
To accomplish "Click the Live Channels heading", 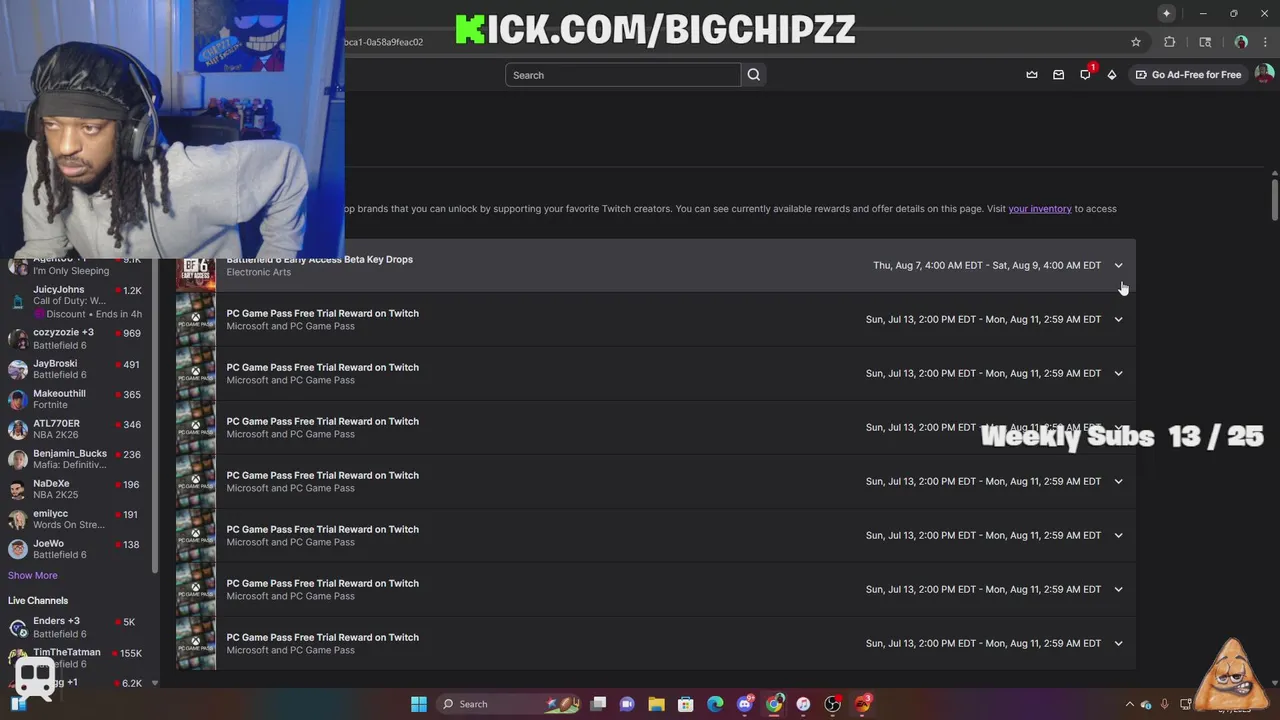I will tap(38, 600).
